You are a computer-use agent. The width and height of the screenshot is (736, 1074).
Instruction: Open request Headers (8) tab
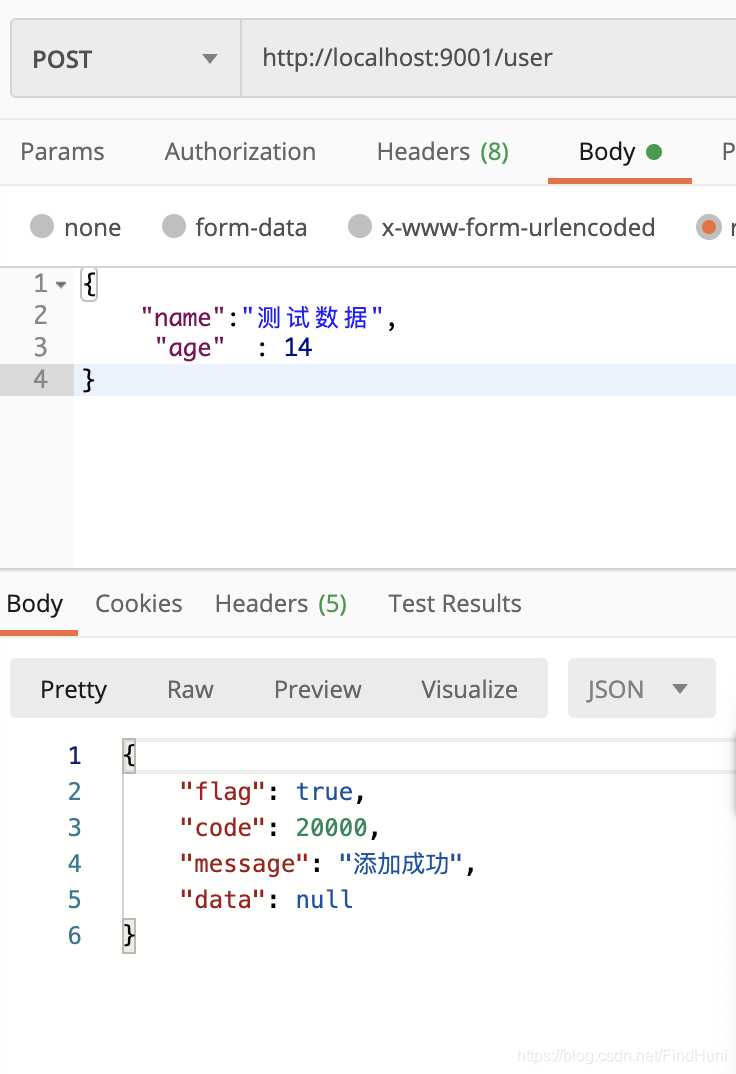click(x=442, y=152)
